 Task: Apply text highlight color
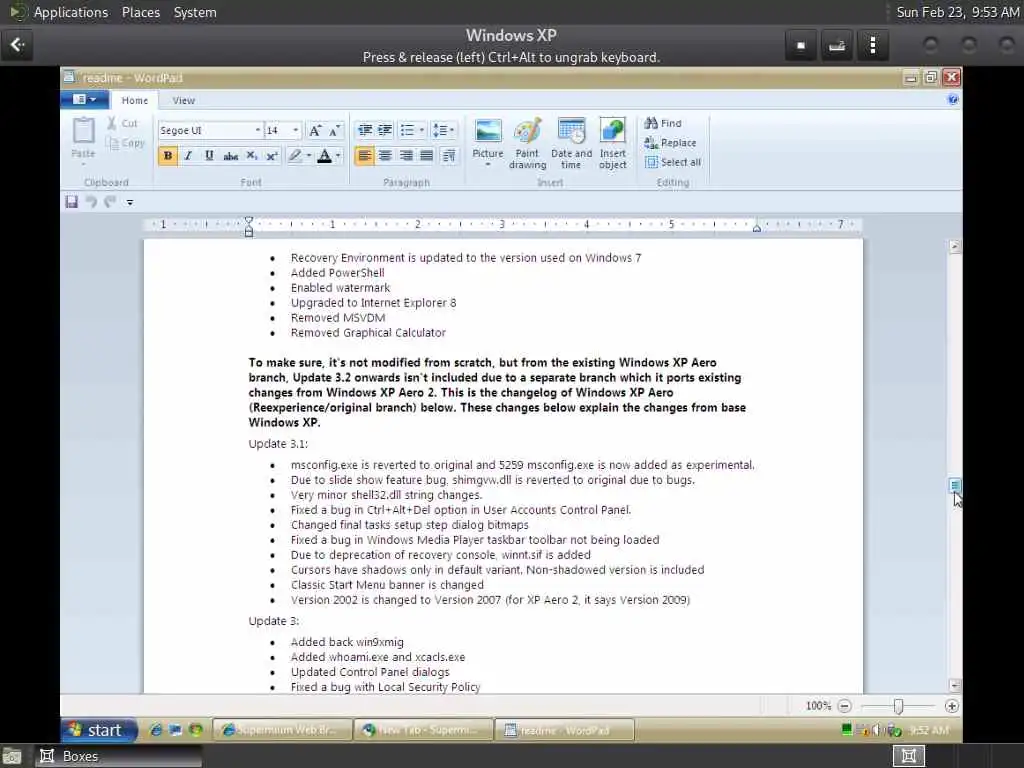pos(295,156)
